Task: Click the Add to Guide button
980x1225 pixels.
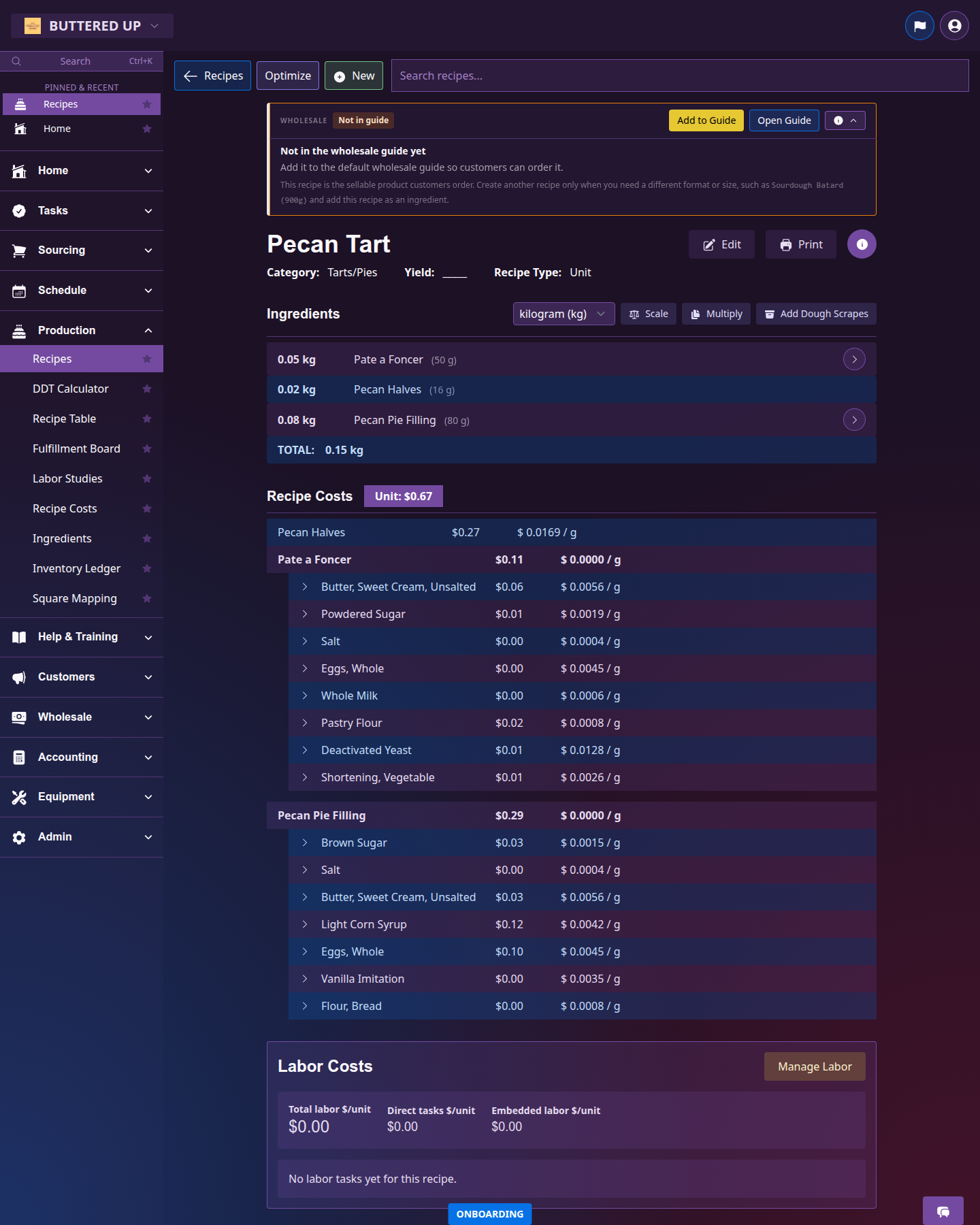Action: tap(706, 120)
